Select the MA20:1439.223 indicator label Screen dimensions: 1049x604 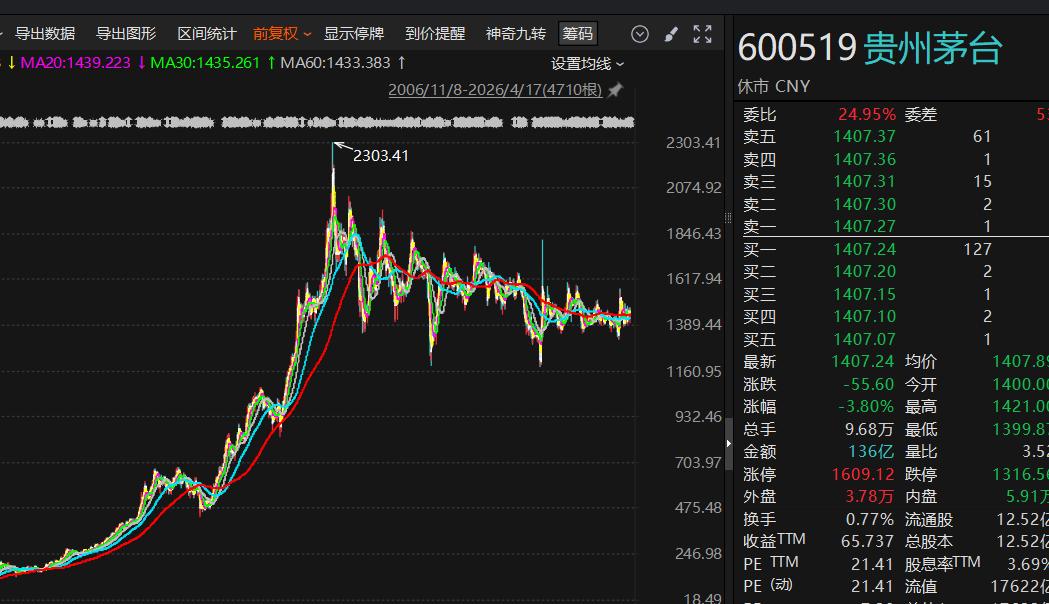click(76, 63)
